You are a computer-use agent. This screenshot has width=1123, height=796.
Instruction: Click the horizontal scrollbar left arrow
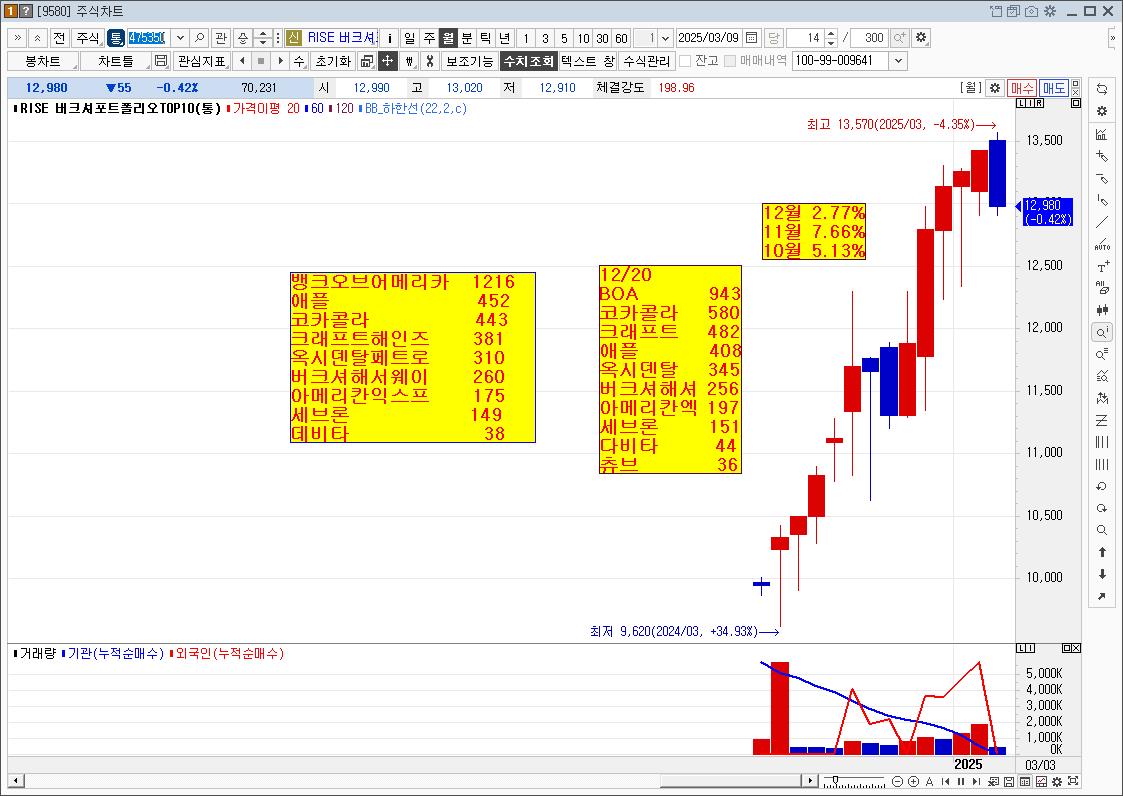14,781
